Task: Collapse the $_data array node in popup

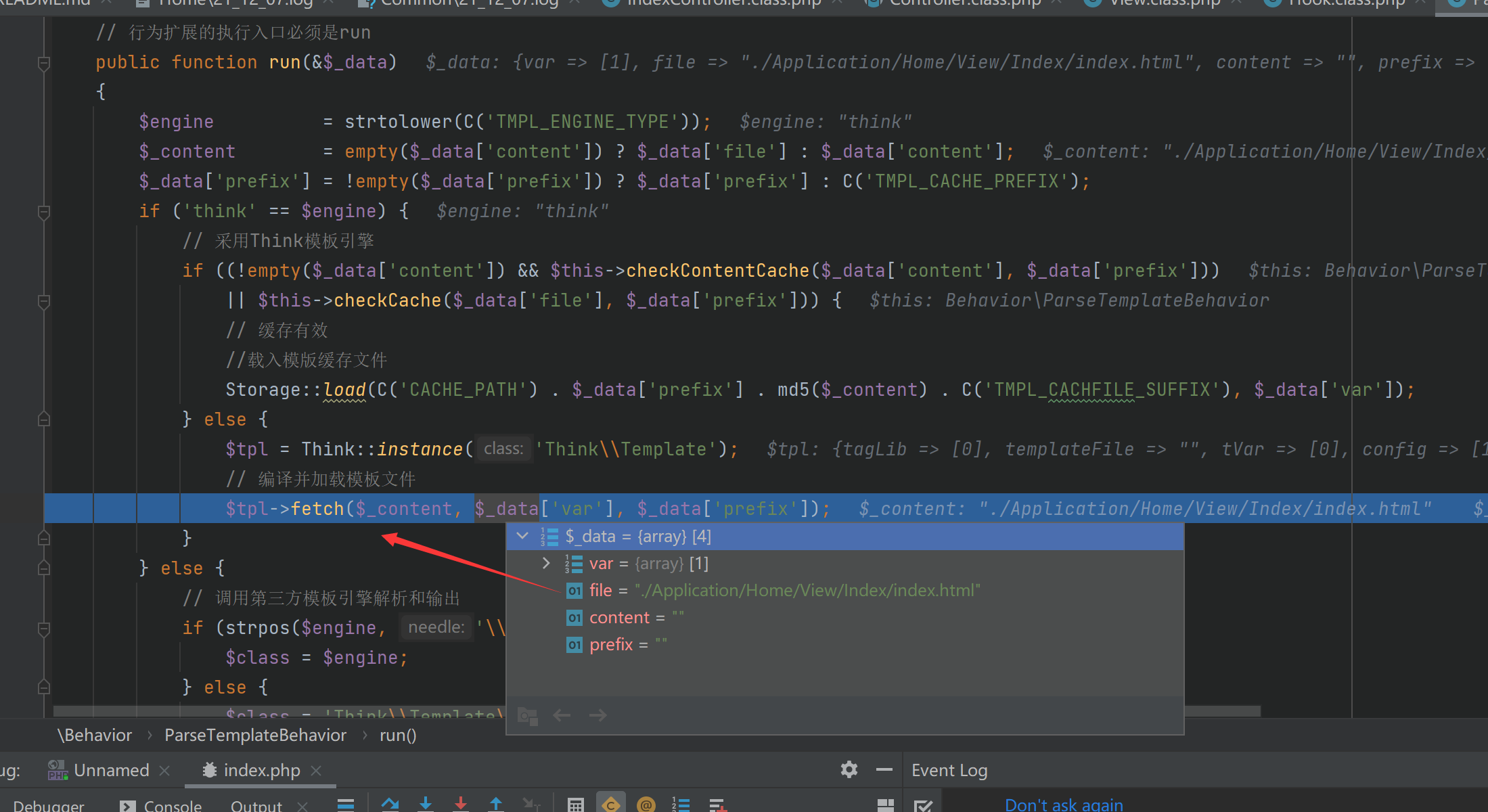Action: click(522, 536)
